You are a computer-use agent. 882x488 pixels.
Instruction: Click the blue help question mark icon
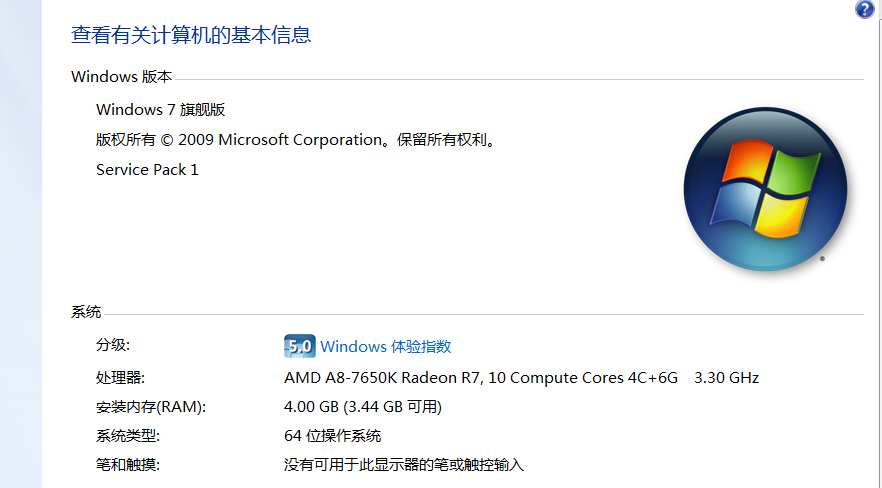(865, 10)
